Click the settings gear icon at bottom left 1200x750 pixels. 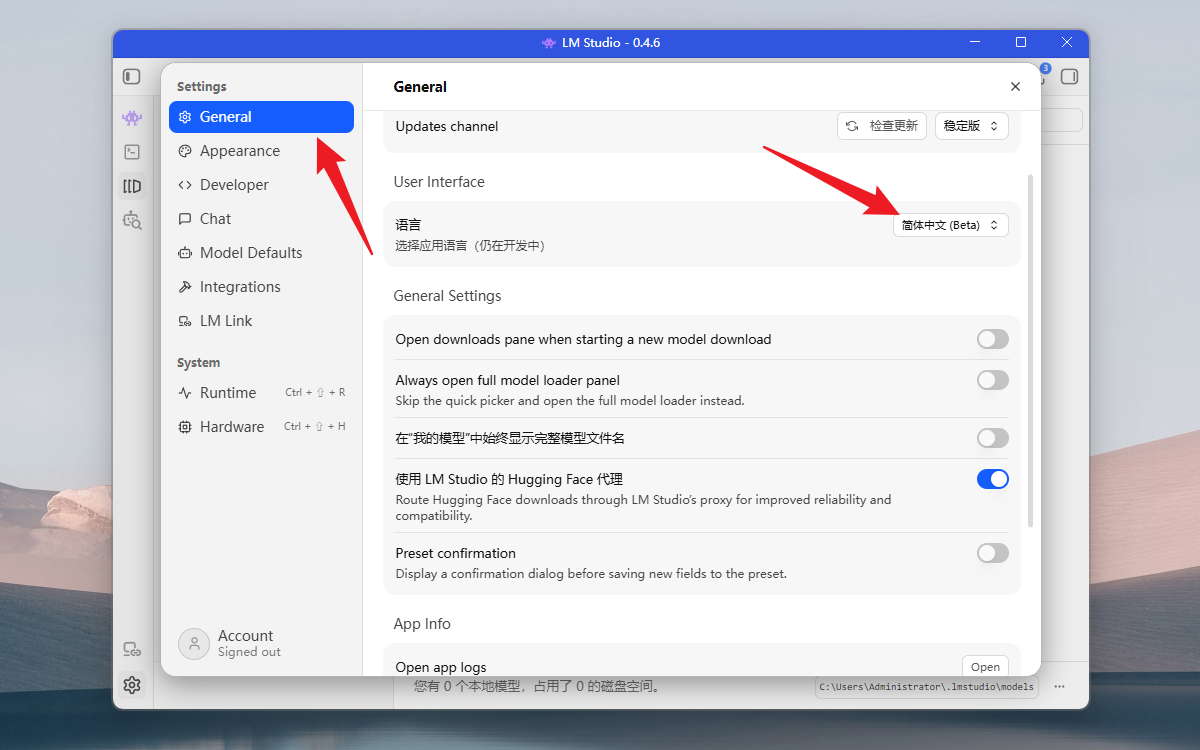point(132,685)
